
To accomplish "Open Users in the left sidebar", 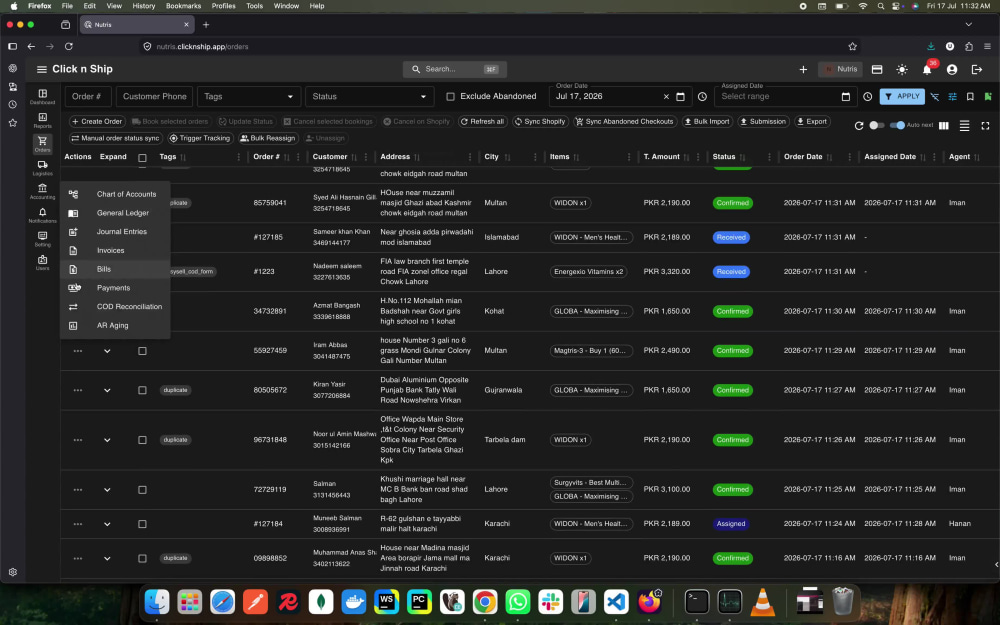I will [x=42, y=262].
